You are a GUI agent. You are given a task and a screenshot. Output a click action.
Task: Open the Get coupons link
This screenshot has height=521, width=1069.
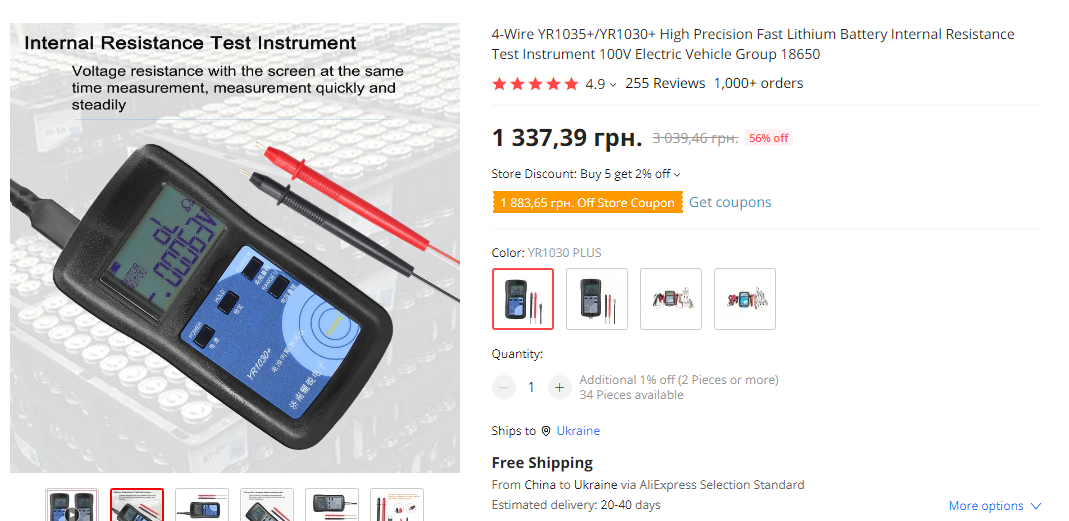coord(730,202)
